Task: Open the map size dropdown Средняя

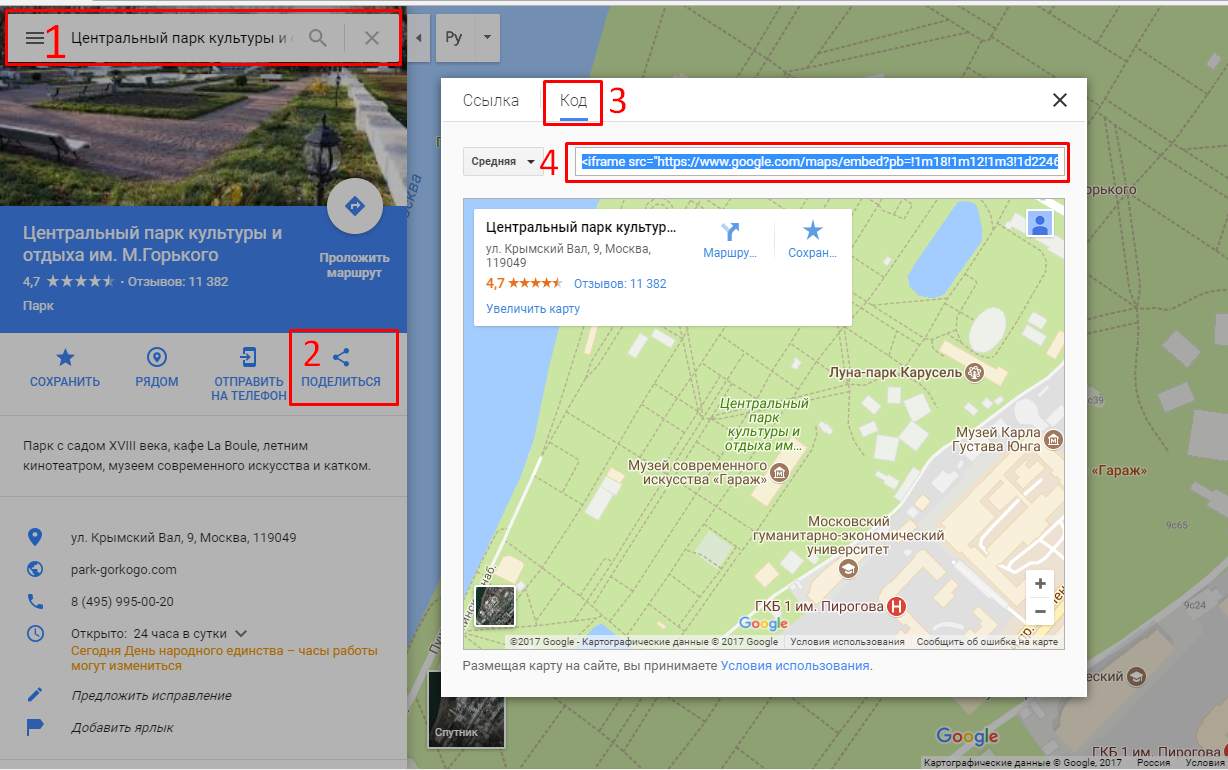Action: pos(502,162)
